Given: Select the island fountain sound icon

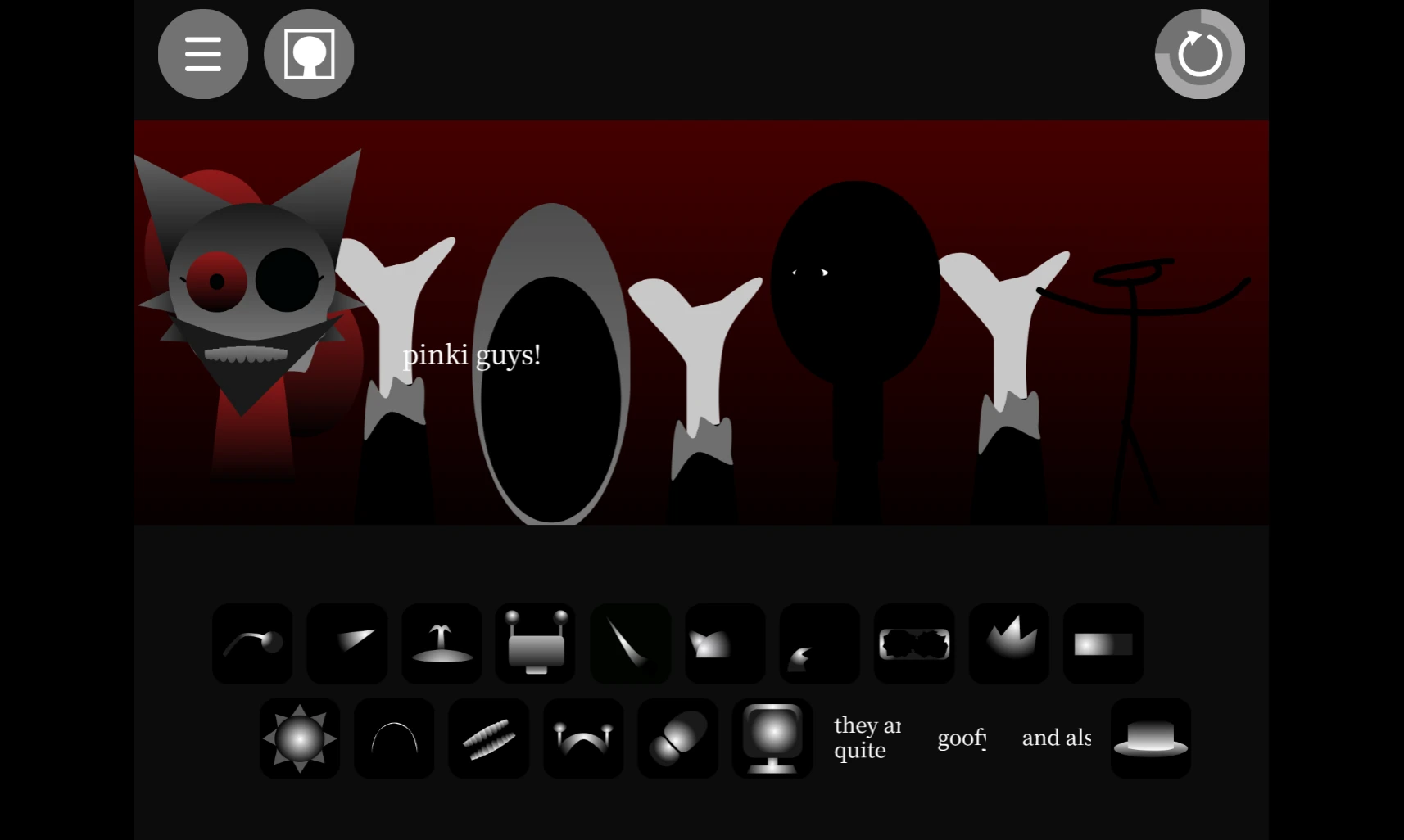Looking at the screenshot, I should [x=442, y=644].
